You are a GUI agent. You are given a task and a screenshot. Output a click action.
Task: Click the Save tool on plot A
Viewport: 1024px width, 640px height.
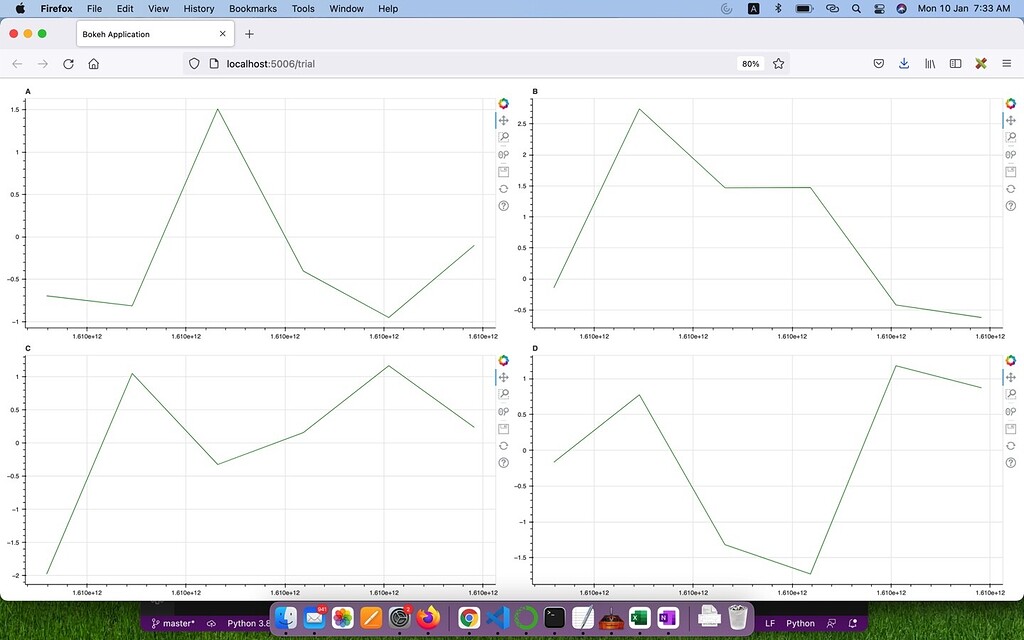504,171
